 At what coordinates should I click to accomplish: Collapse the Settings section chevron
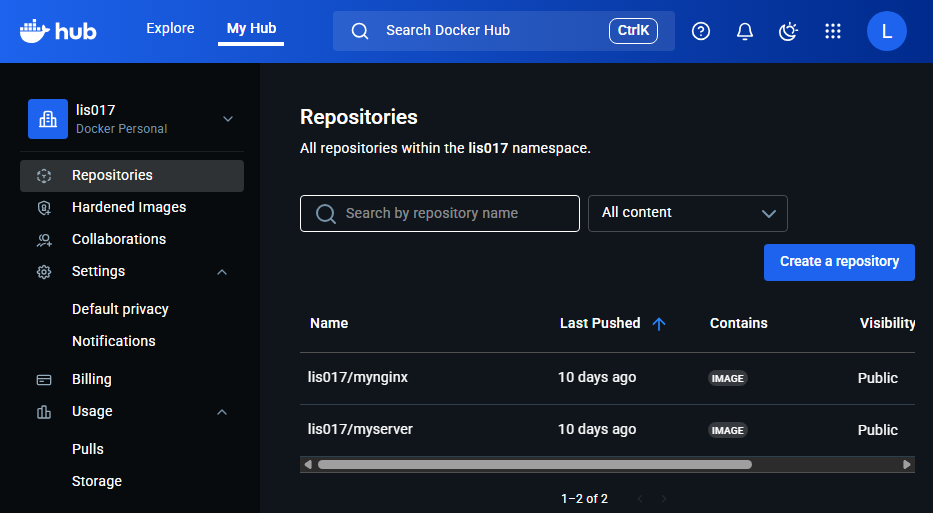222,272
